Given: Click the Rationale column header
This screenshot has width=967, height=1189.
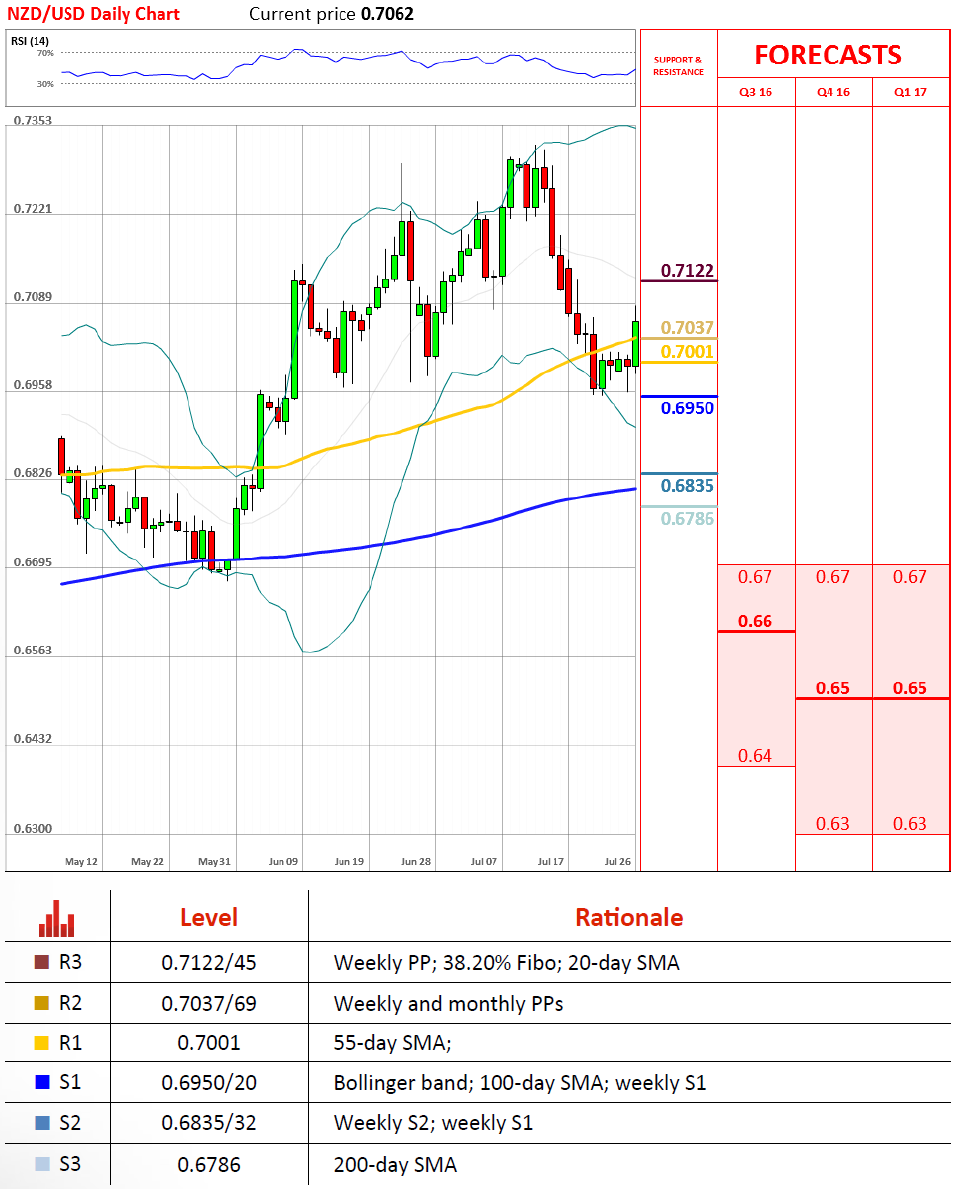Looking at the screenshot, I should 629,917.
